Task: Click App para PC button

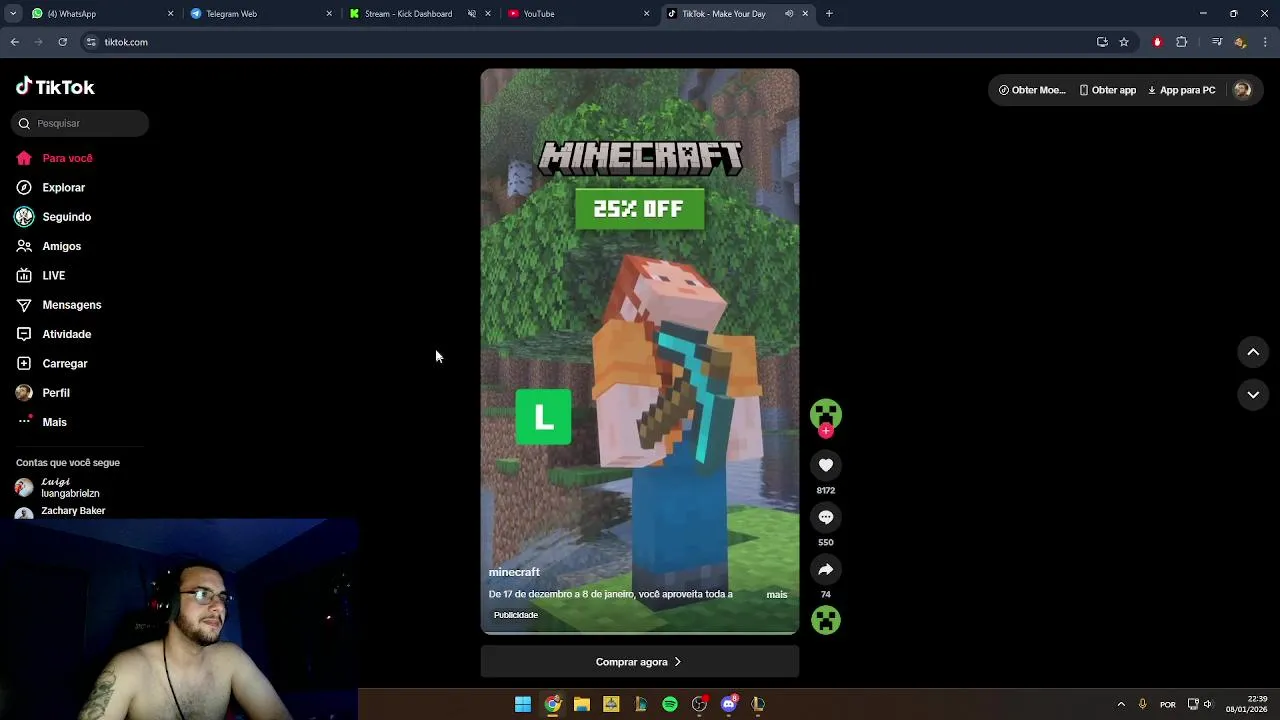Action: pyautogui.click(x=1181, y=90)
